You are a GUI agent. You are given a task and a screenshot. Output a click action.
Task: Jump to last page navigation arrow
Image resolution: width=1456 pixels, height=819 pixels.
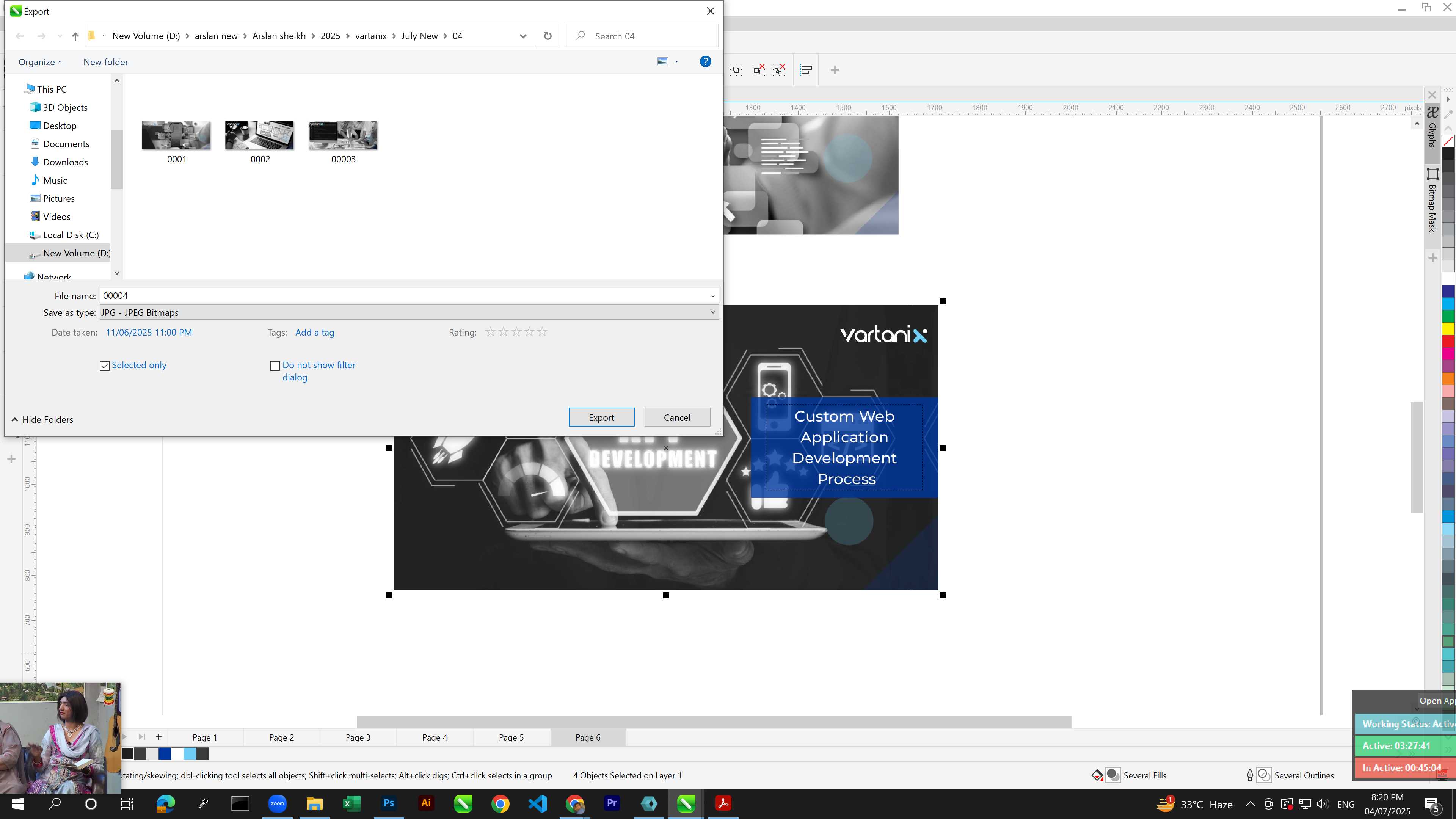(142, 736)
